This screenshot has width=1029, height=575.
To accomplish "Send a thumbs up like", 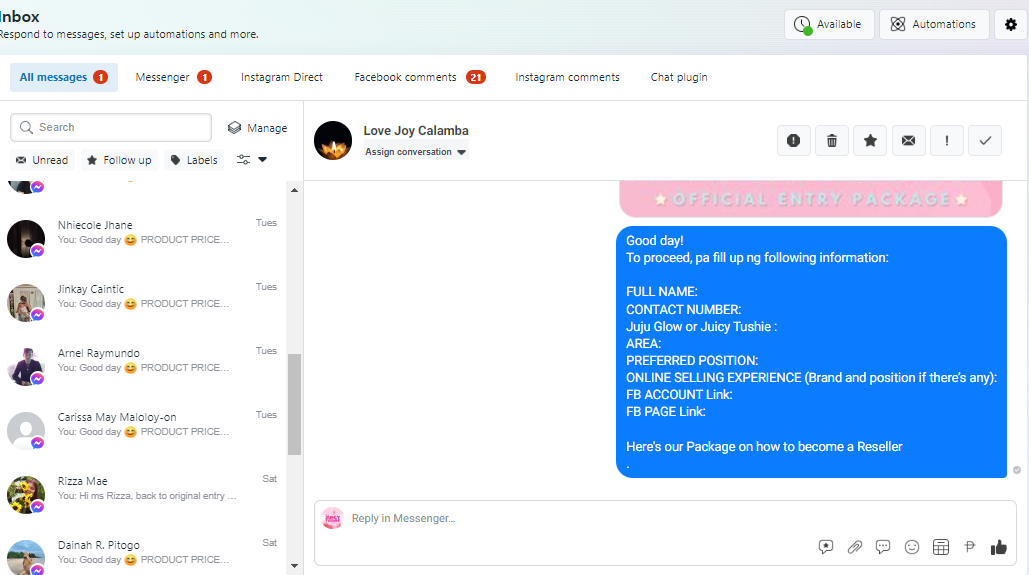I will (998, 547).
